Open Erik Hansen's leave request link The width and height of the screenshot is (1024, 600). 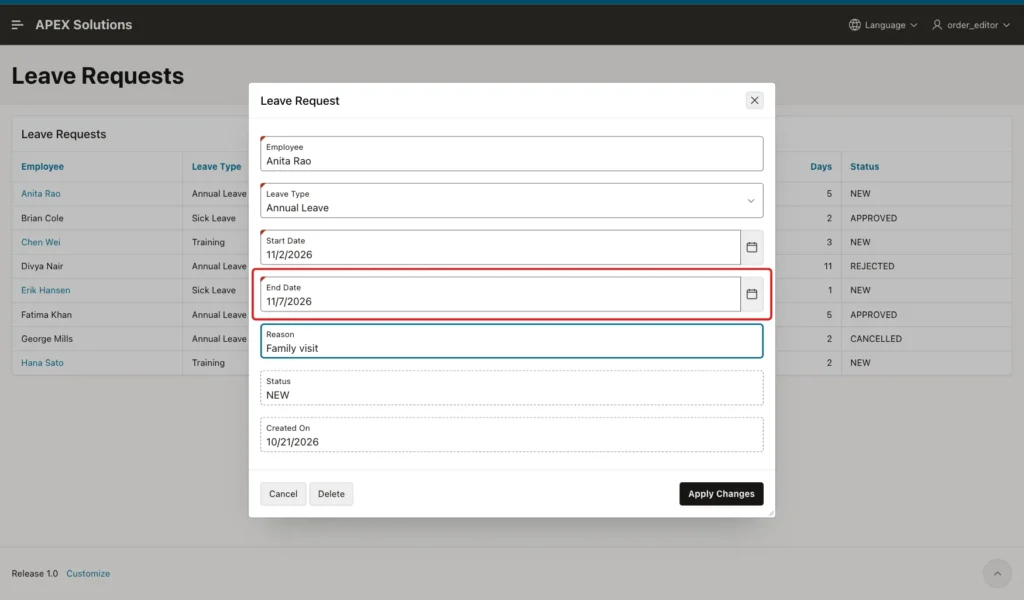[46, 290]
